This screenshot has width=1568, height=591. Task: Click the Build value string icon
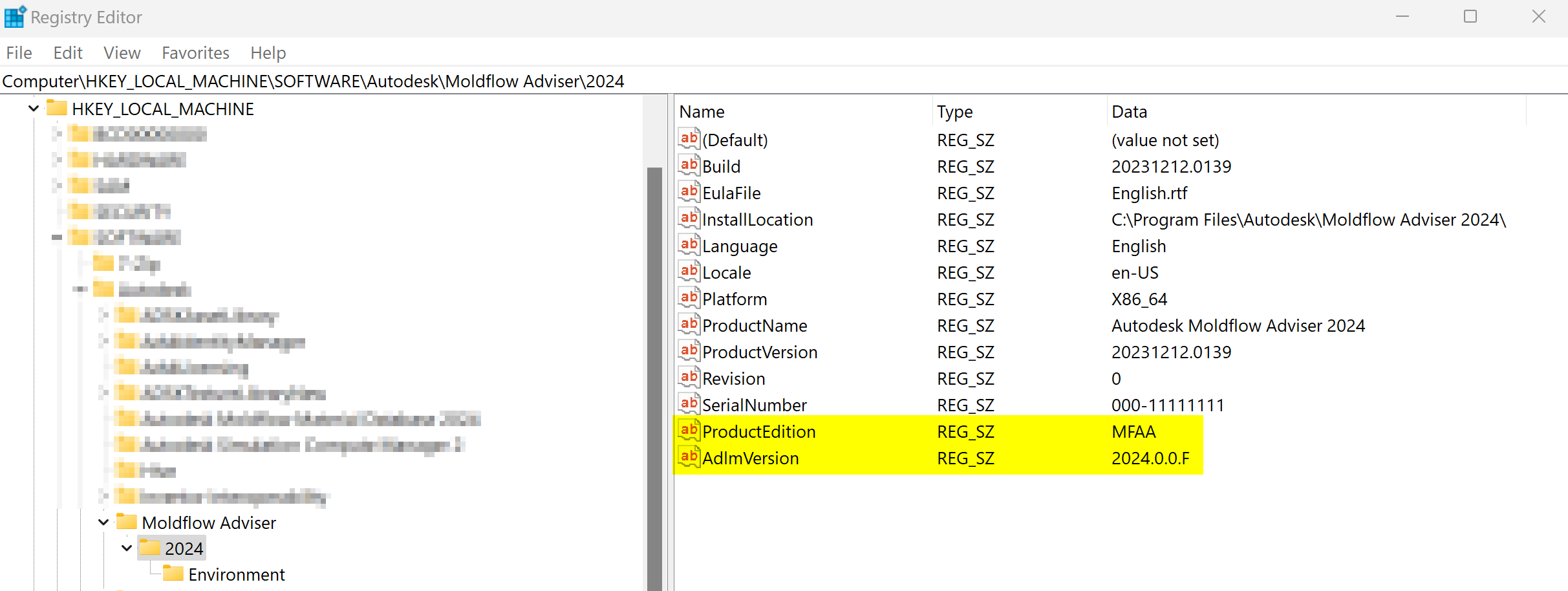[689, 165]
